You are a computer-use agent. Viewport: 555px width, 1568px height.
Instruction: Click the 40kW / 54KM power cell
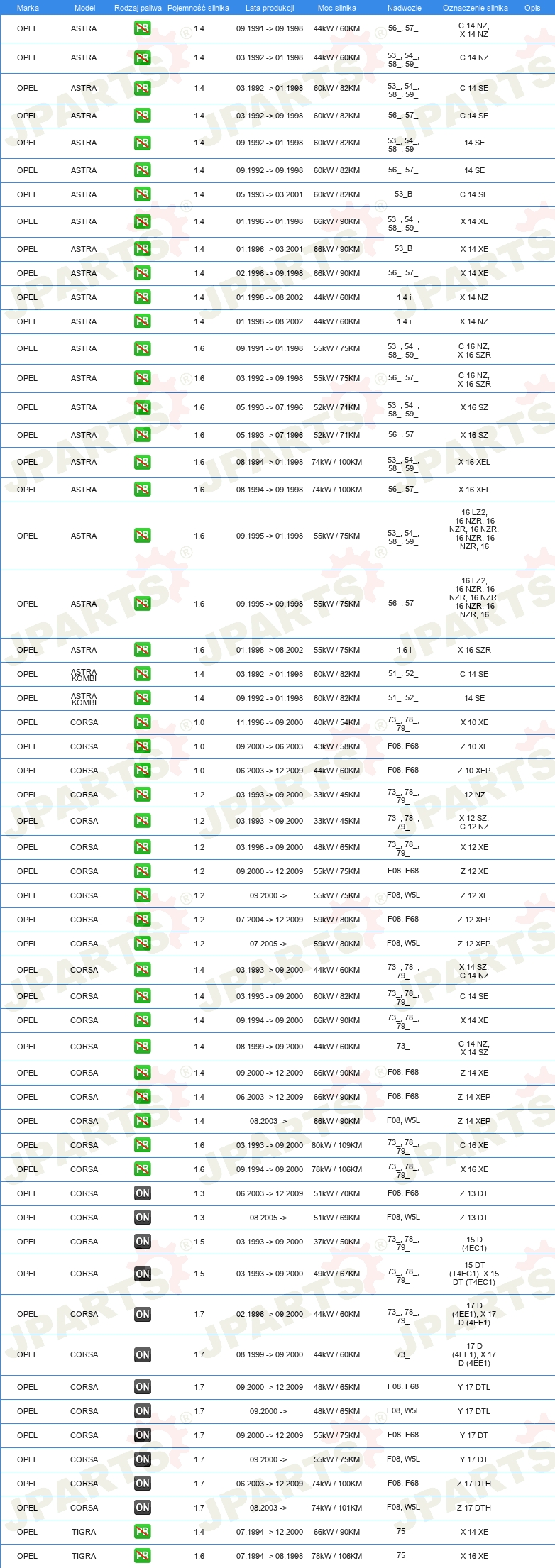(x=337, y=722)
